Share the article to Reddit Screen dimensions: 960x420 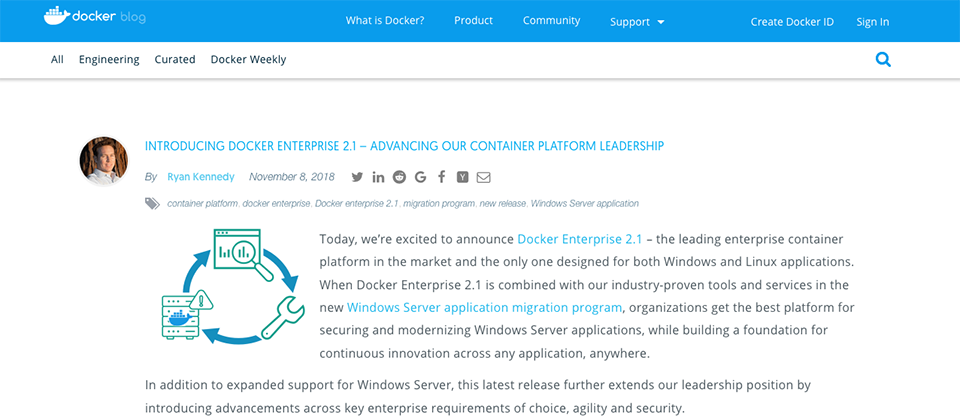(x=399, y=177)
